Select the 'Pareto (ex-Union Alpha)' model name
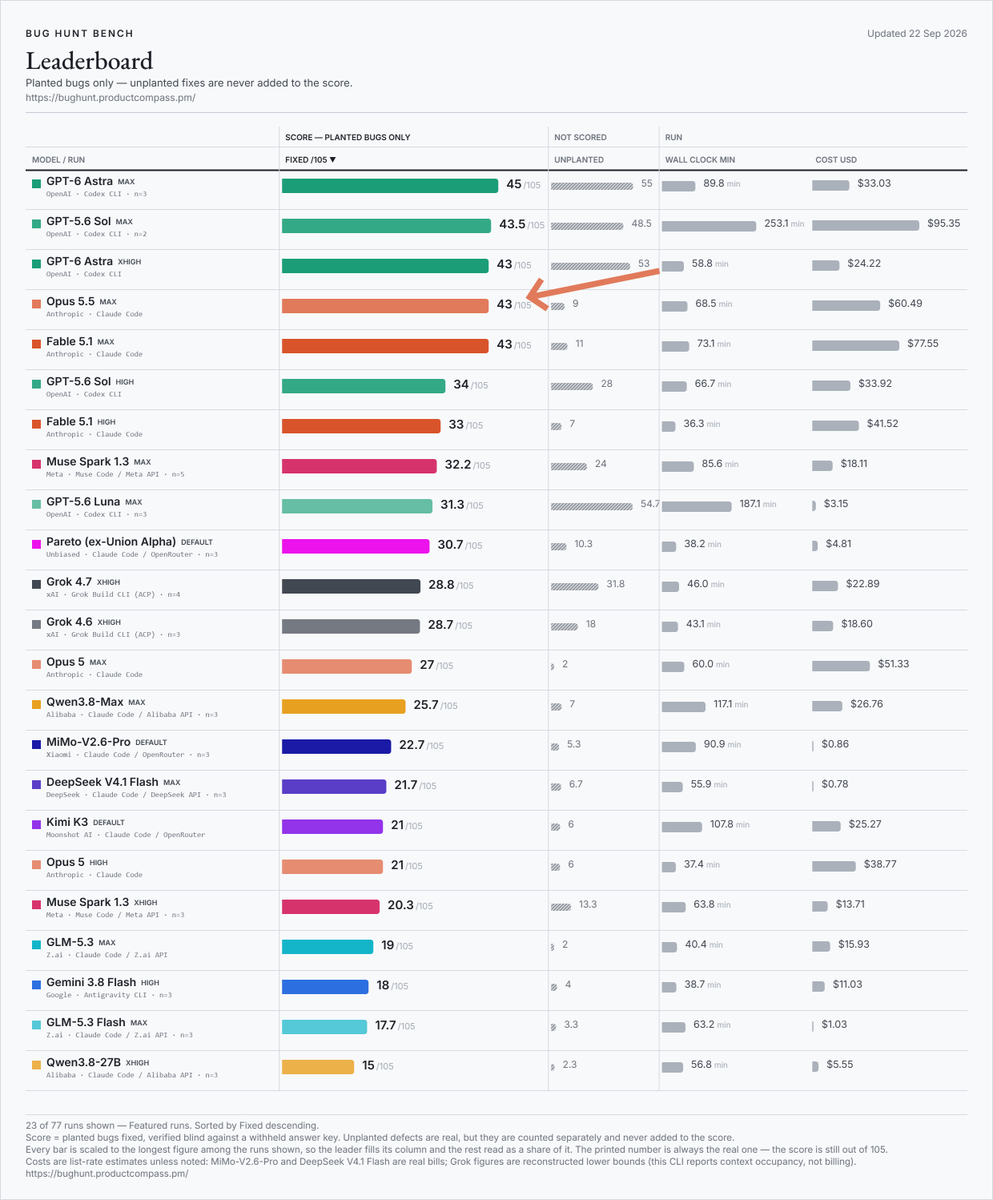993x1200 pixels. click(111, 541)
